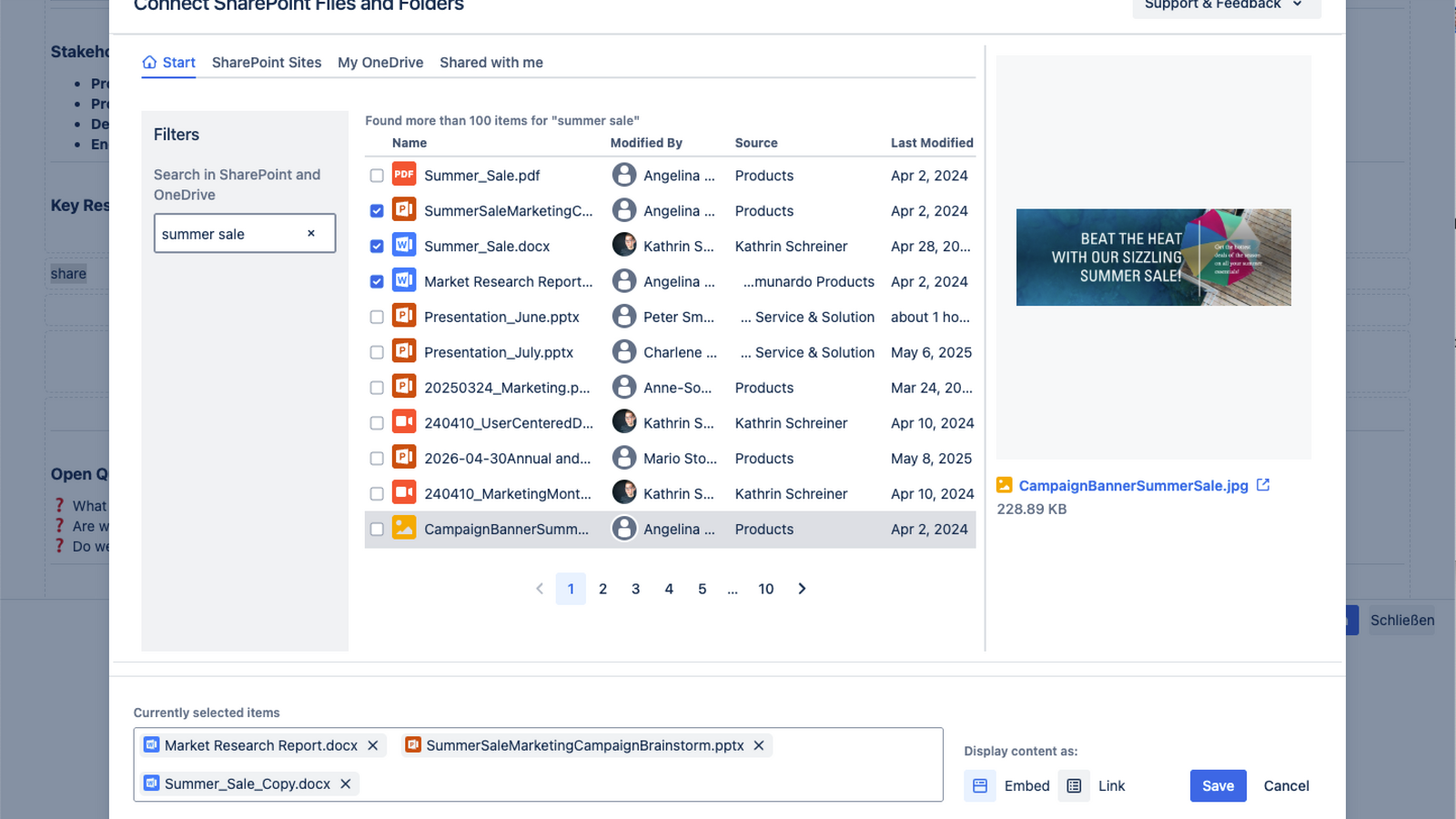Click the PowerPoint icon of 20250324_Marketing file
The width and height of the screenshot is (1456, 819).
[x=404, y=387]
